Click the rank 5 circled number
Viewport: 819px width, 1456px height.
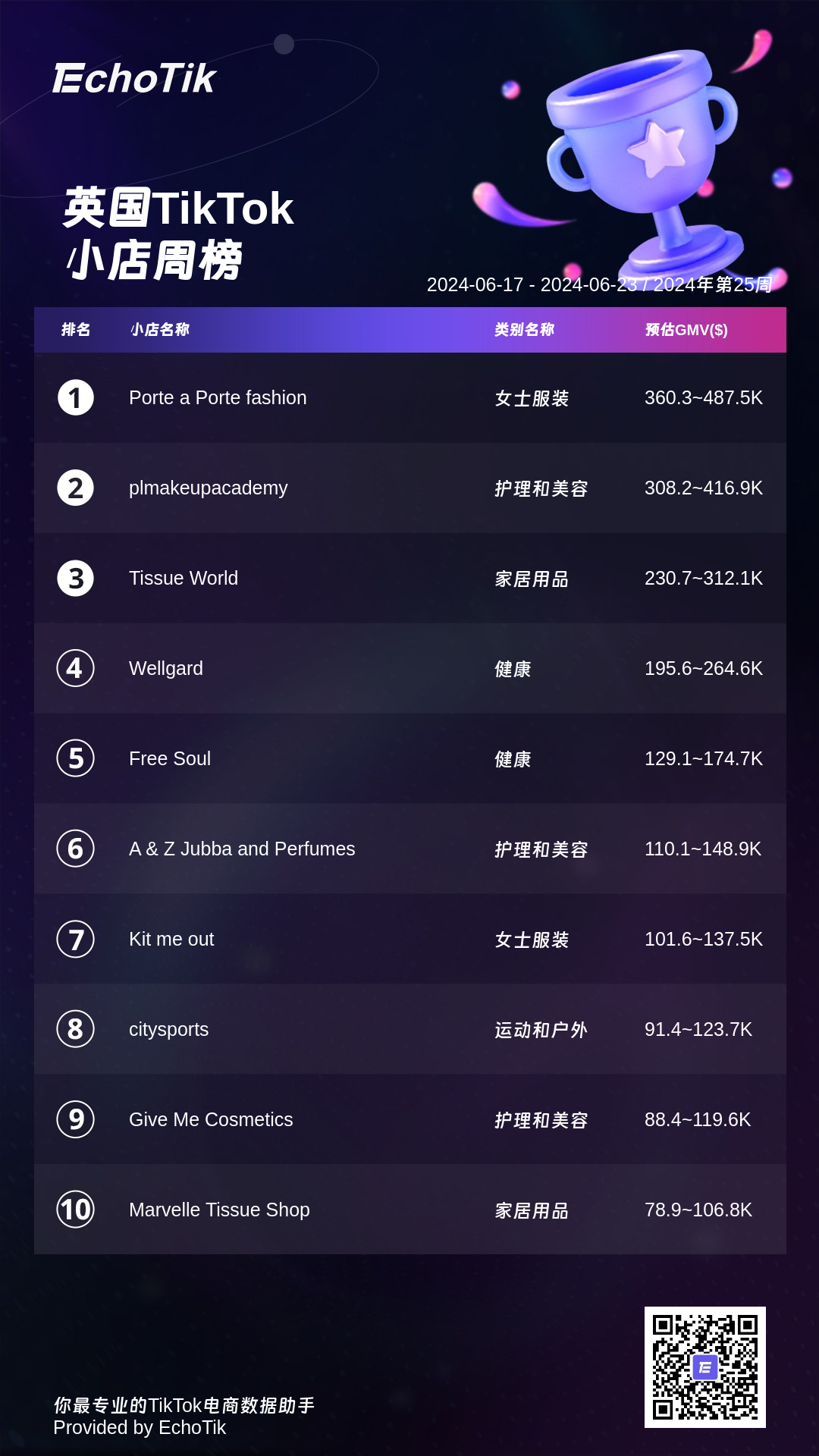pos(76,758)
